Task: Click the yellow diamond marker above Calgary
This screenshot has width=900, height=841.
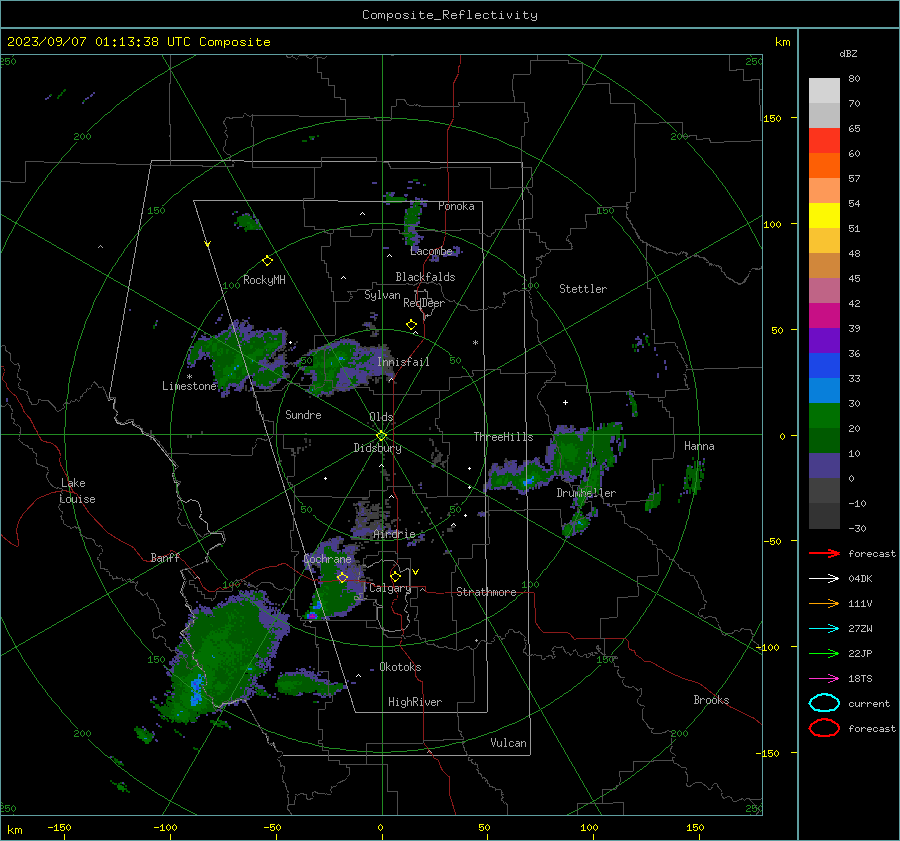Action: click(395, 576)
